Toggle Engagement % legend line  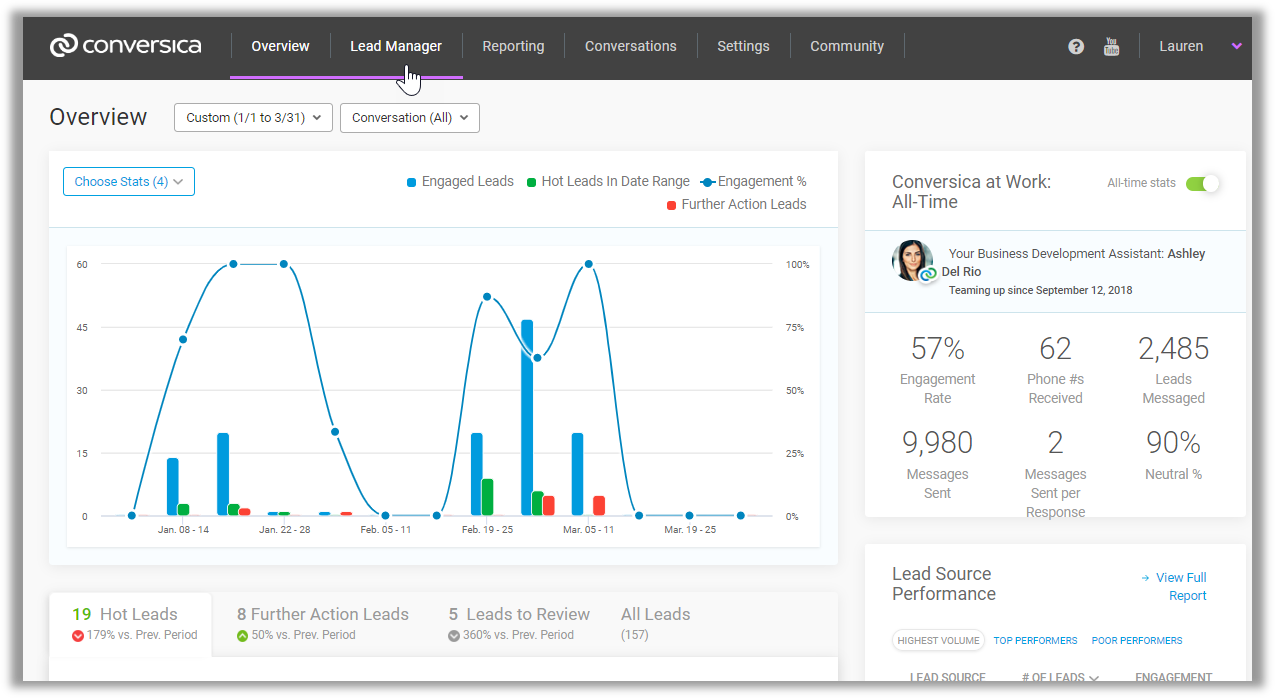(x=753, y=182)
